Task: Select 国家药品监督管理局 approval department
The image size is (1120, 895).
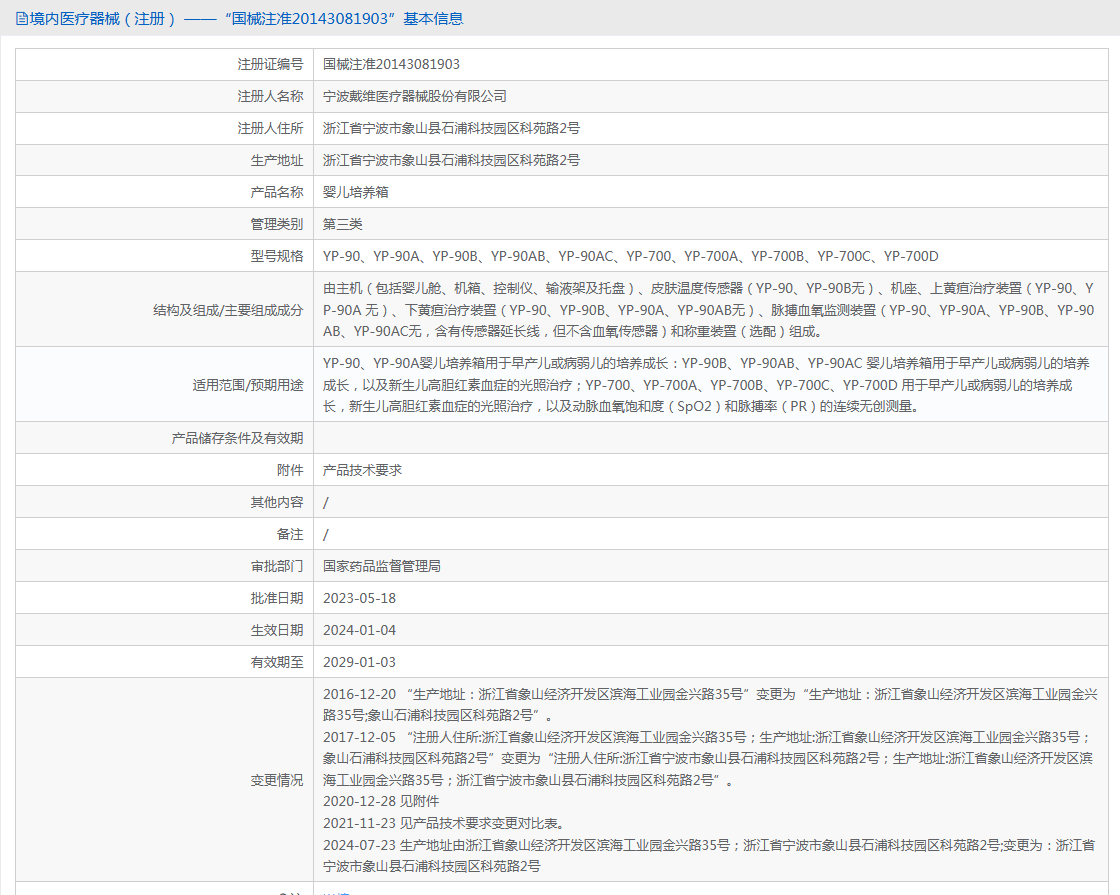Action: click(x=382, y=566)
